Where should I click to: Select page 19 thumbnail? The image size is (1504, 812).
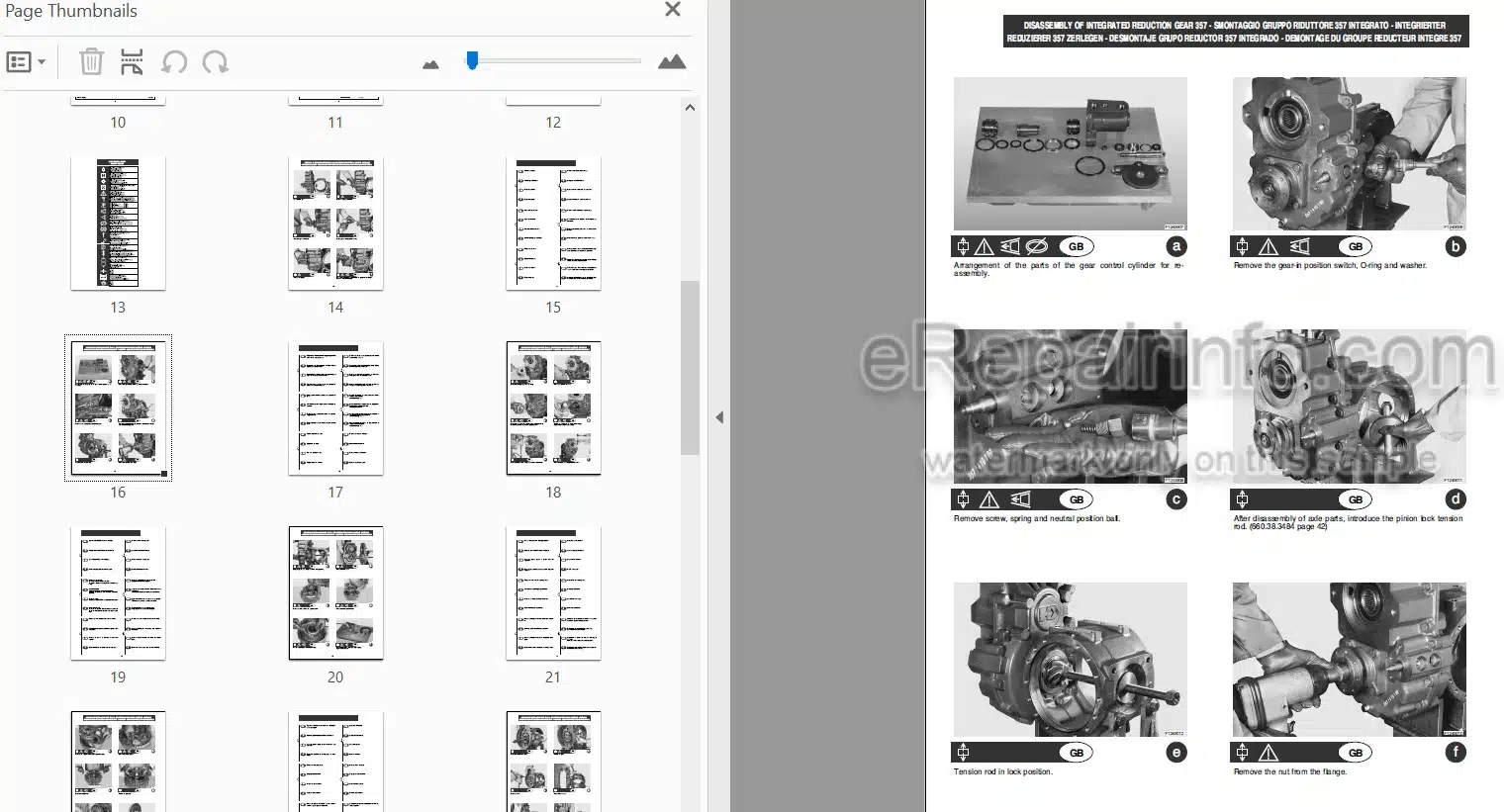pos(118,593)
